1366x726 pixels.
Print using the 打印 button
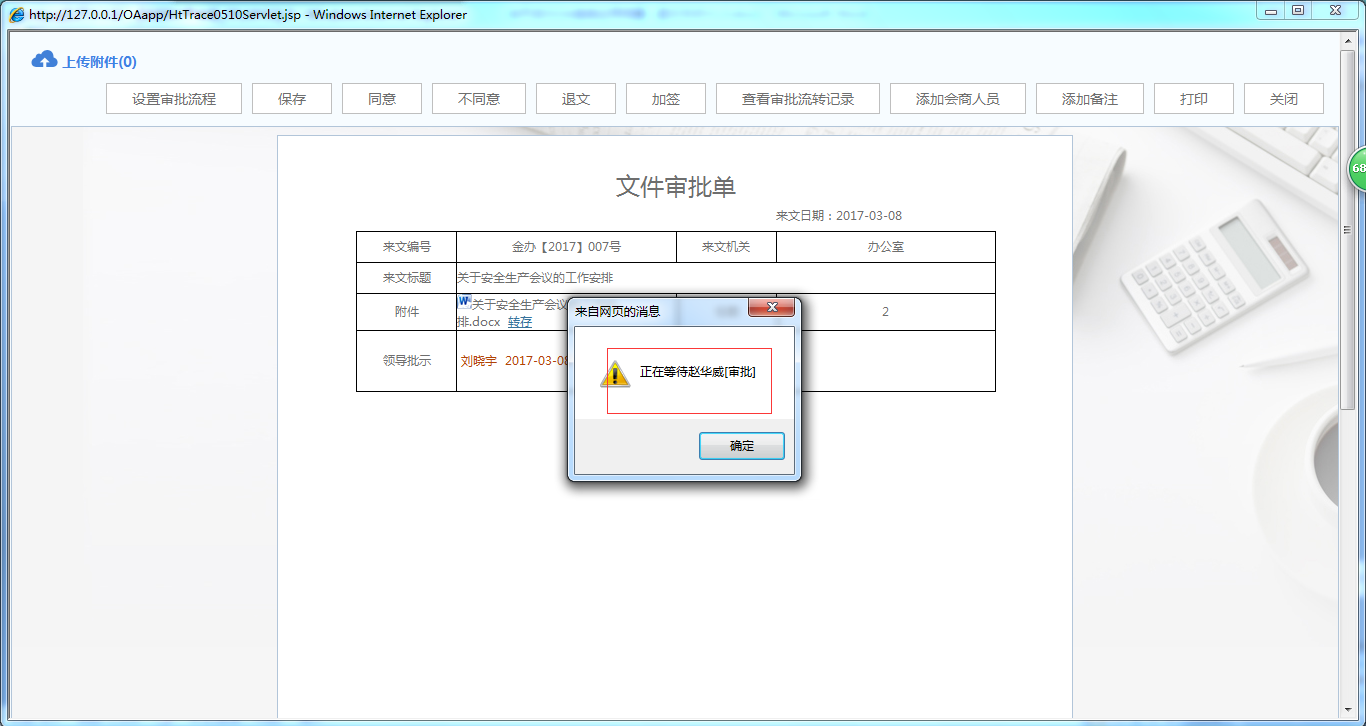point(1194,99)
